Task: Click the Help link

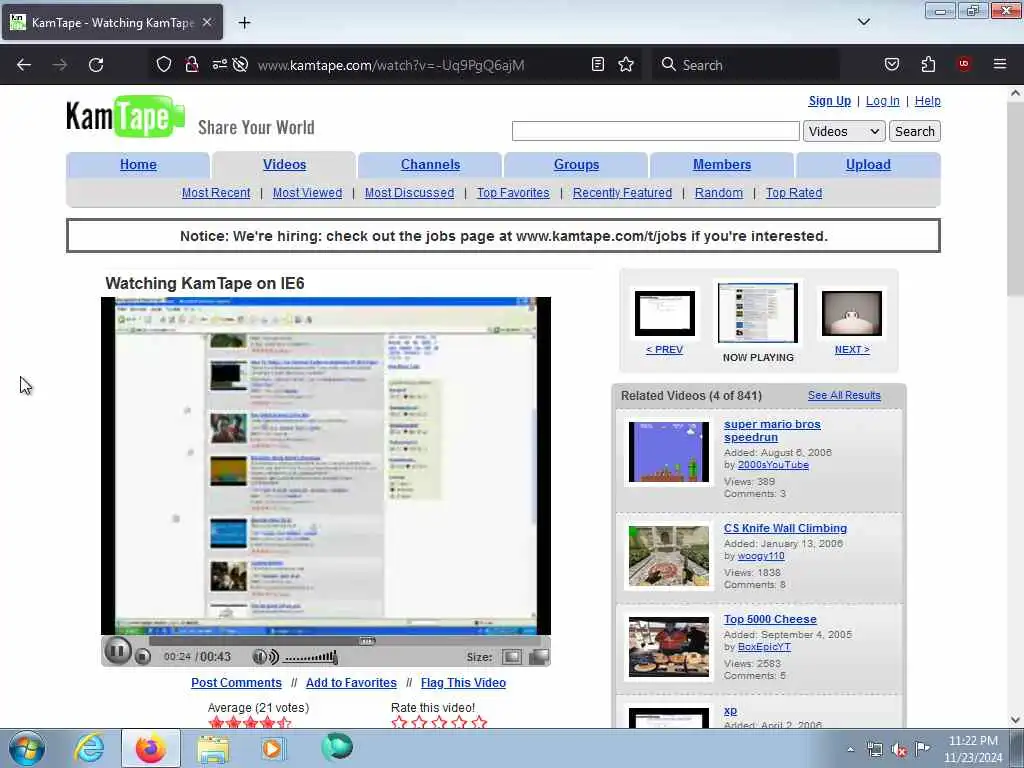Action: tap(927, 101)
